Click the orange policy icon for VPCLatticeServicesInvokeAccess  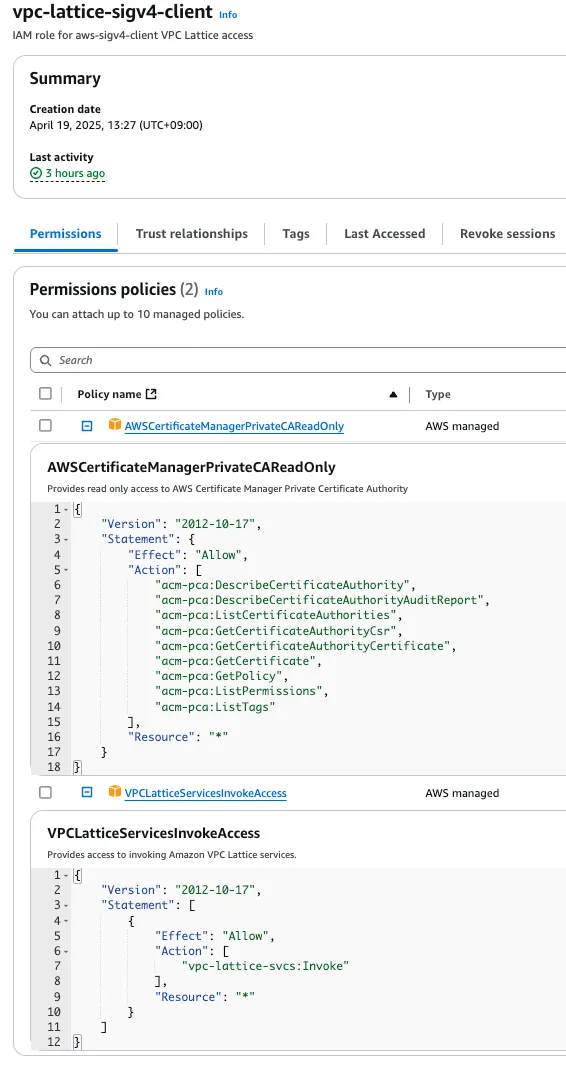point(115,792)
